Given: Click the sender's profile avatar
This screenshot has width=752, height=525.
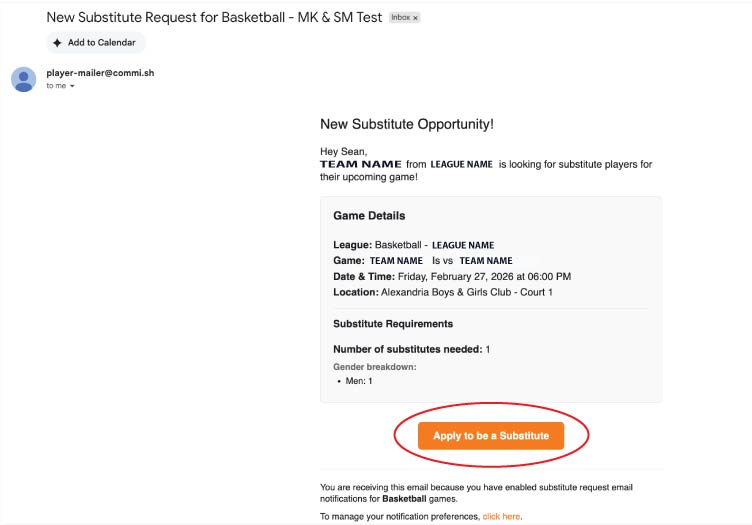Looking at the screenshot, I should pyautogui.click(x=24, y=79).
